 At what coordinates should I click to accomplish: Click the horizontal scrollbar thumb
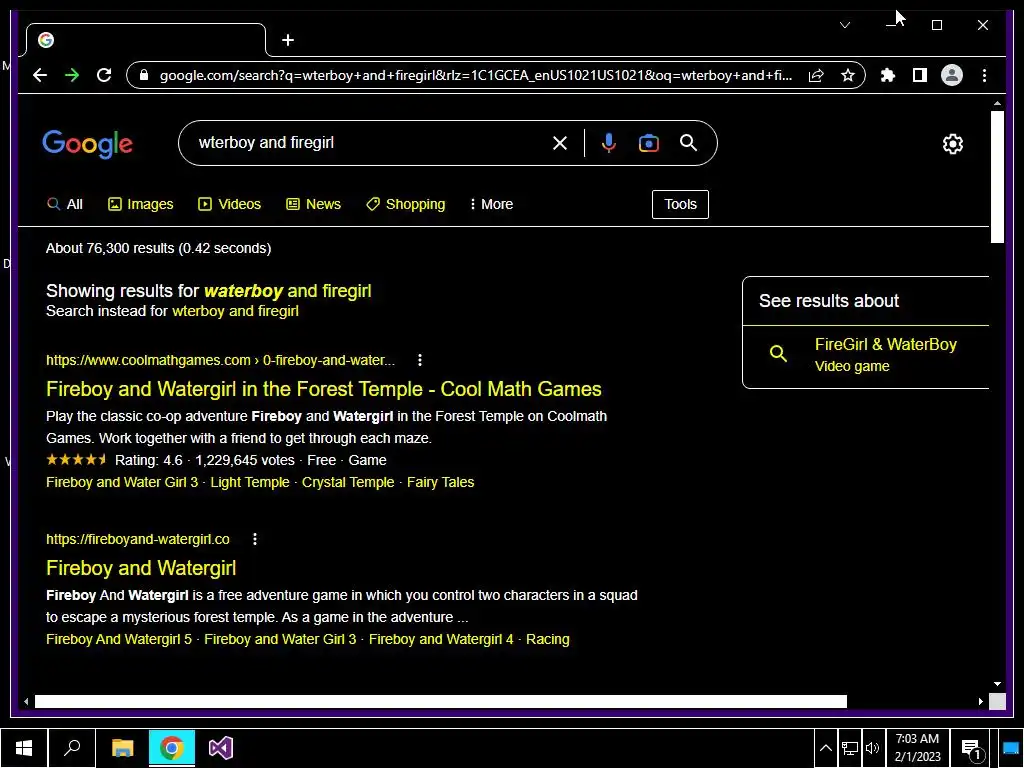(x=441, y=701)
